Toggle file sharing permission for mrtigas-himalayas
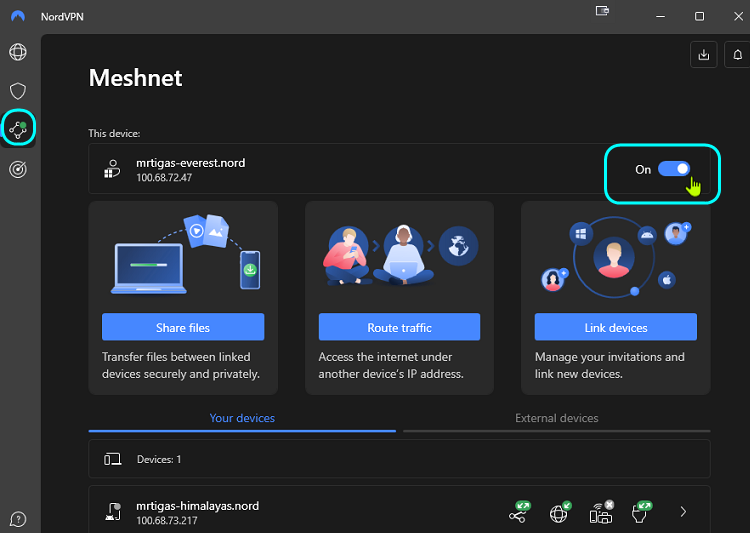 519,512
